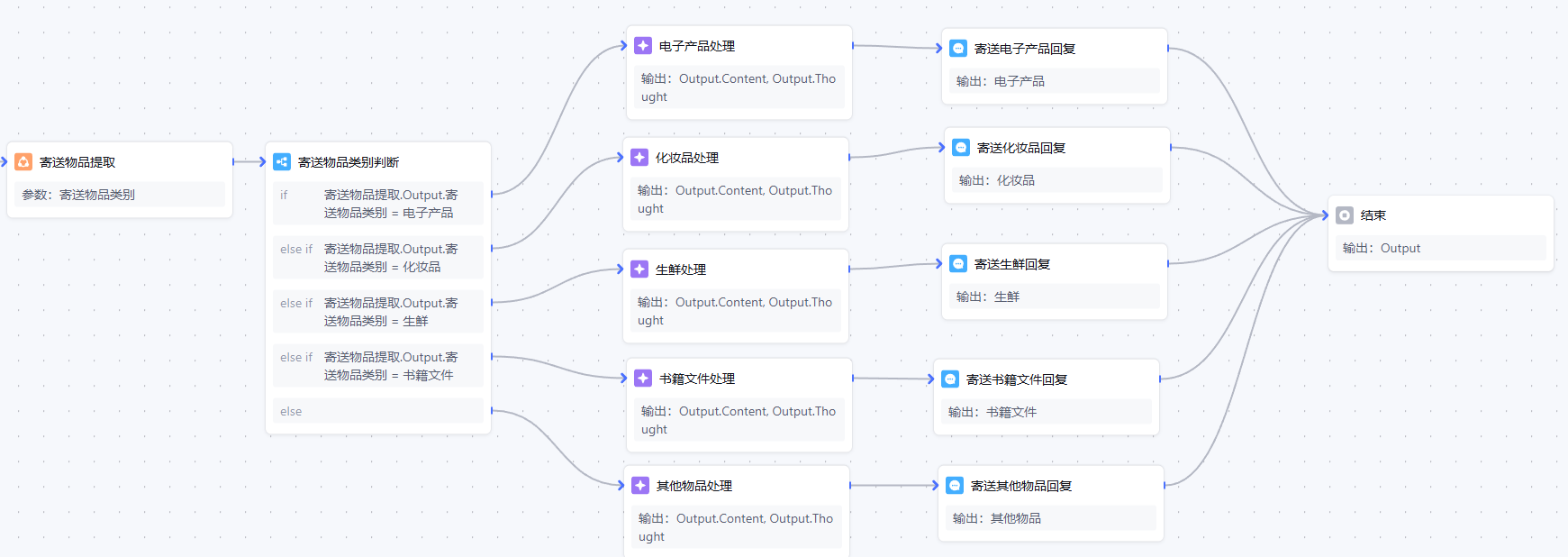Click the purple star icon of 其他物品处理
Screen dimensions: 1568x557
tap(640, 486)
